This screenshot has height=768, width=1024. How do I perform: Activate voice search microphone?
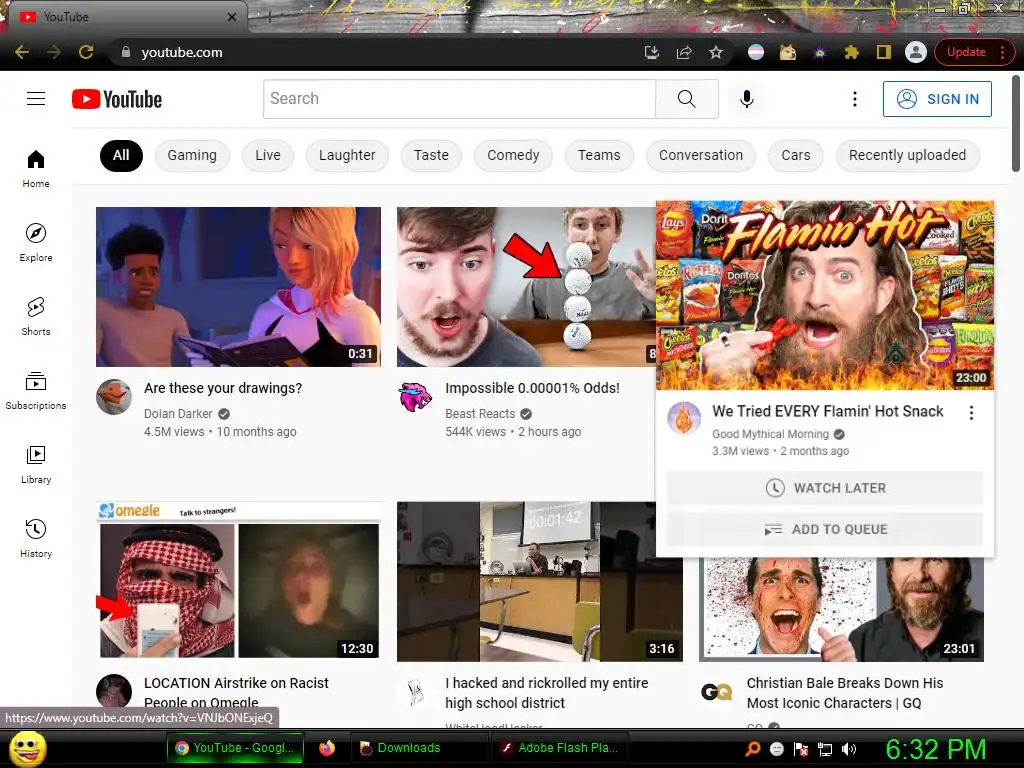tap(746, 99)
